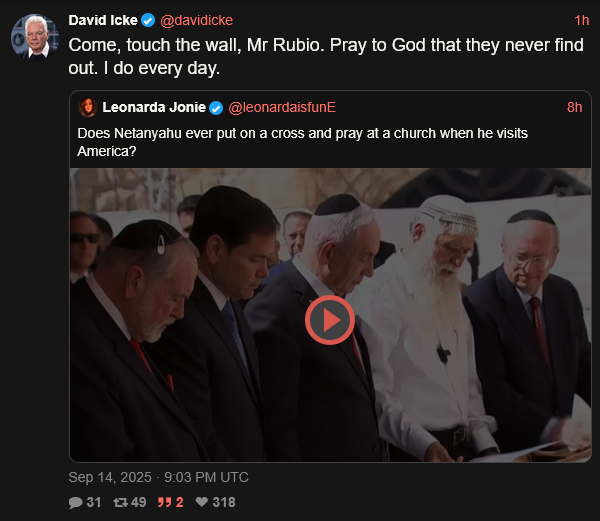
Task: Click the Leonarda Jonie display name
Action: click(x=154, y=107)
